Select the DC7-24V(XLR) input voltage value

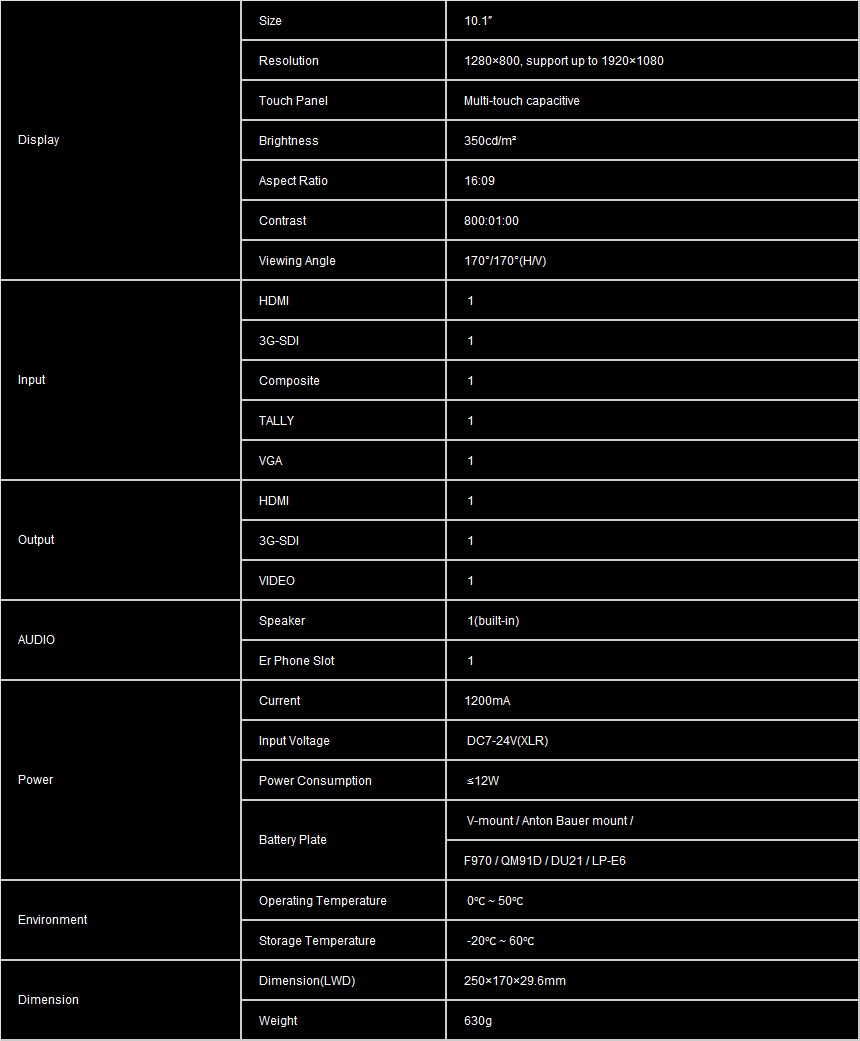pos(506,741)
